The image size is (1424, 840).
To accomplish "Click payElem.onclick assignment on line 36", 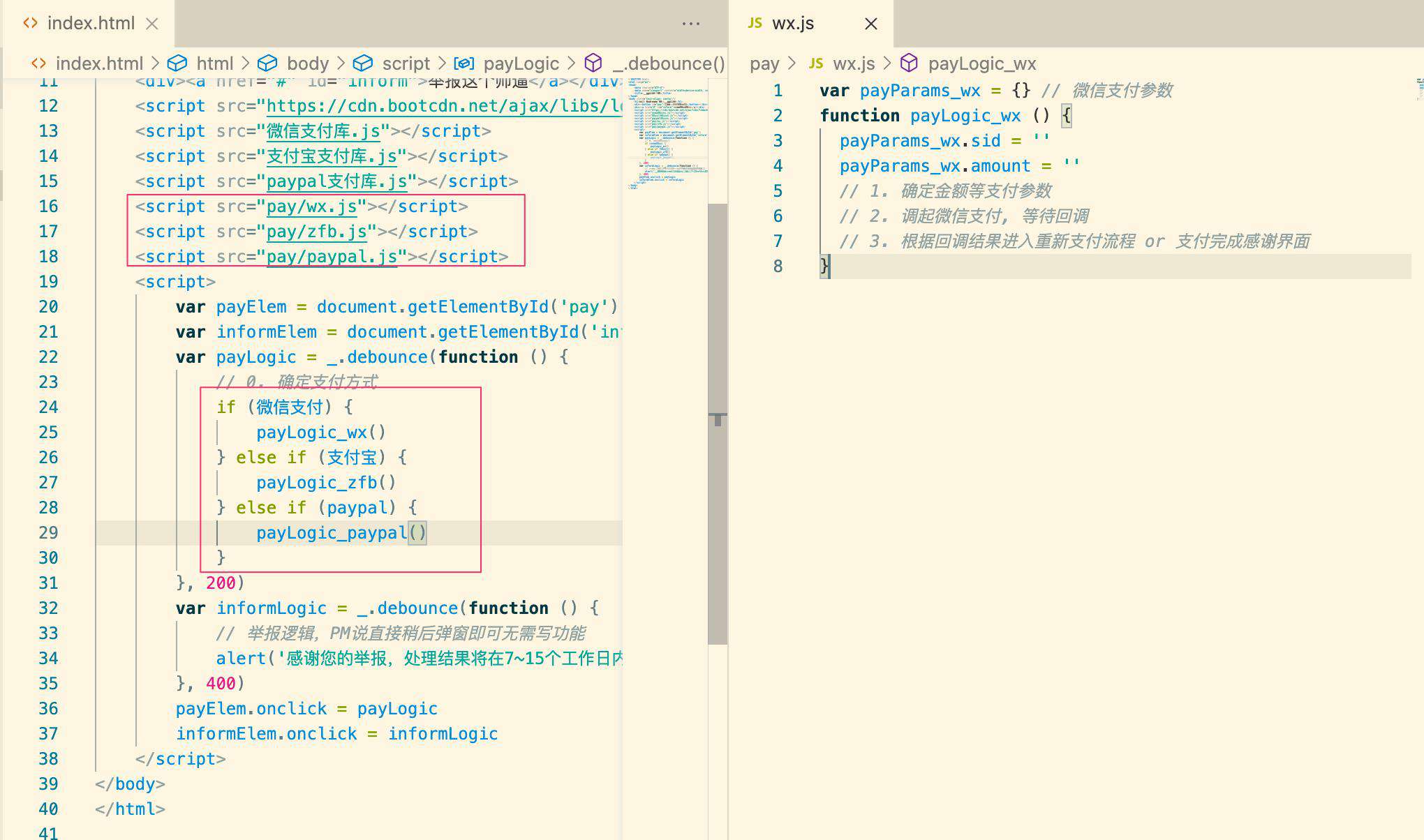I will [x=306, y=709].
